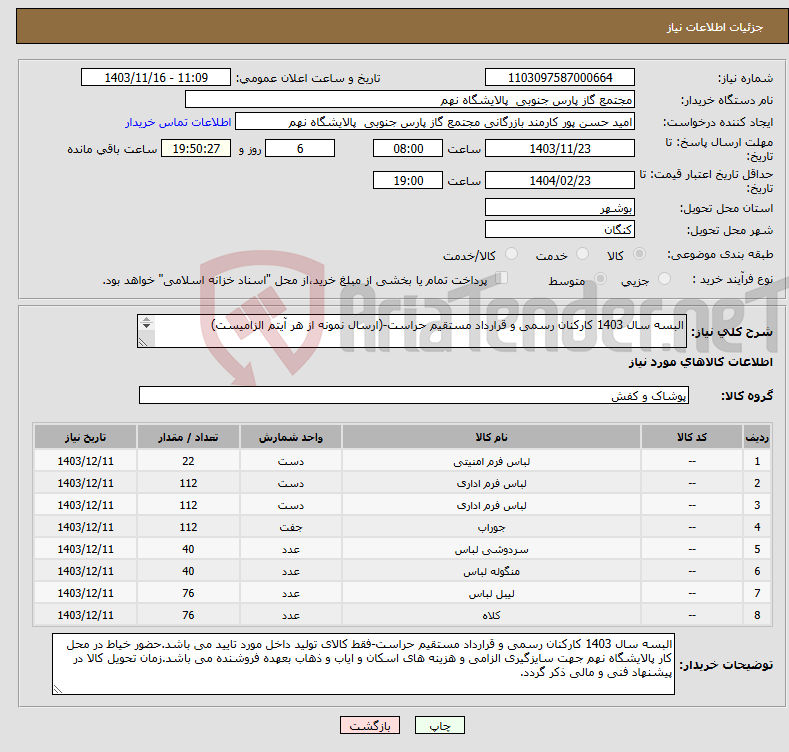Viewport: 789px width, 752px height.
Task: Select the متوسط purchase type radio
Action: pos(600,279)
